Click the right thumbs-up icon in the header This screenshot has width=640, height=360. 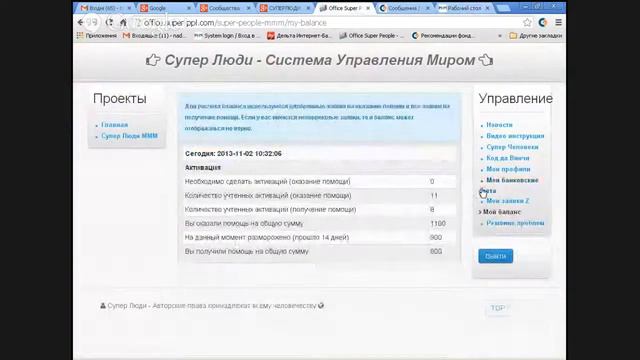[486, 60]
